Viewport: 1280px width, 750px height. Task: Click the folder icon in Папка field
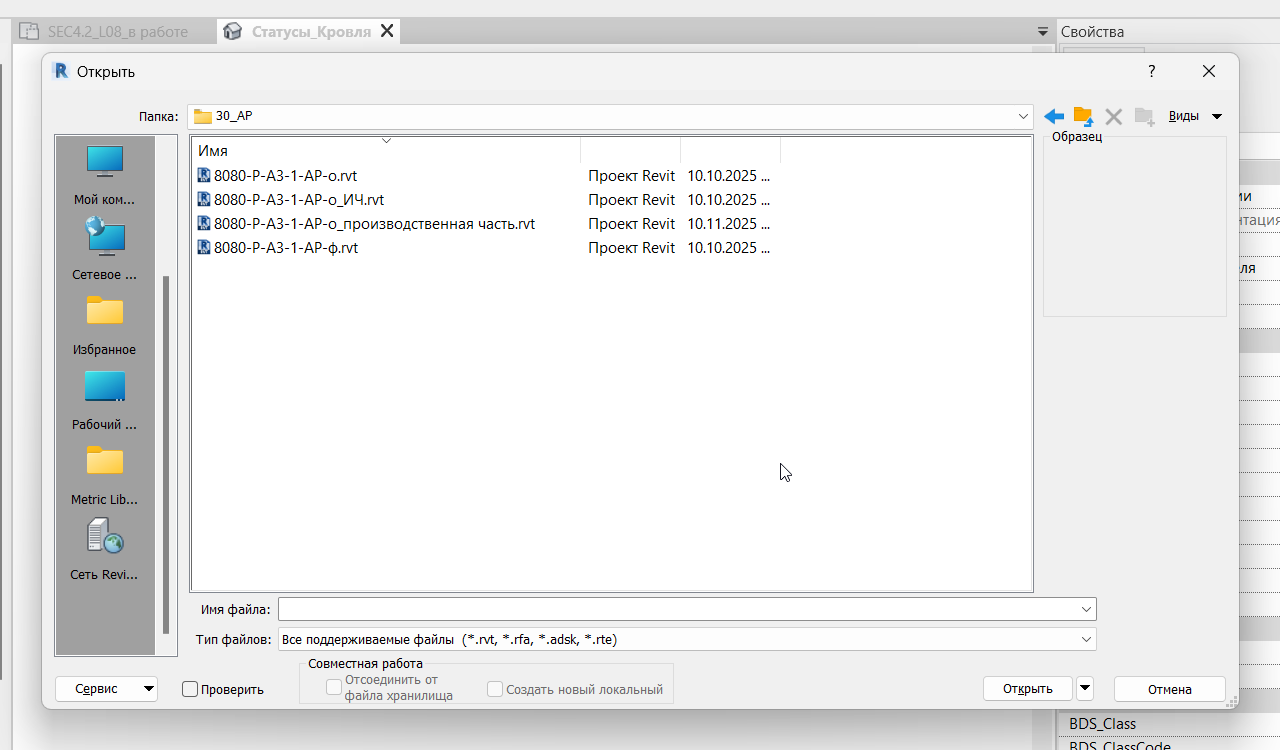(203, 116)
